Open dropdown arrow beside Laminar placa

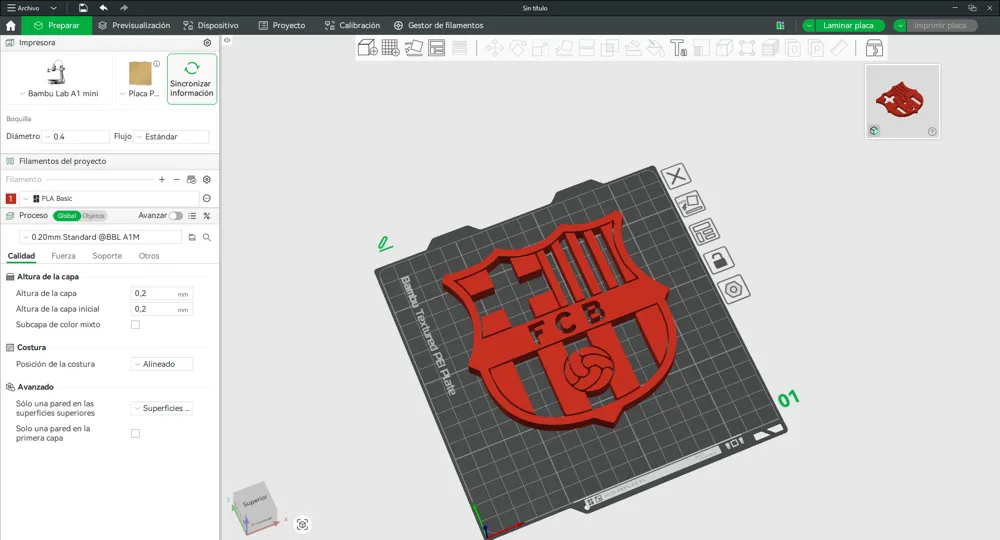click(x=809, y=26)
